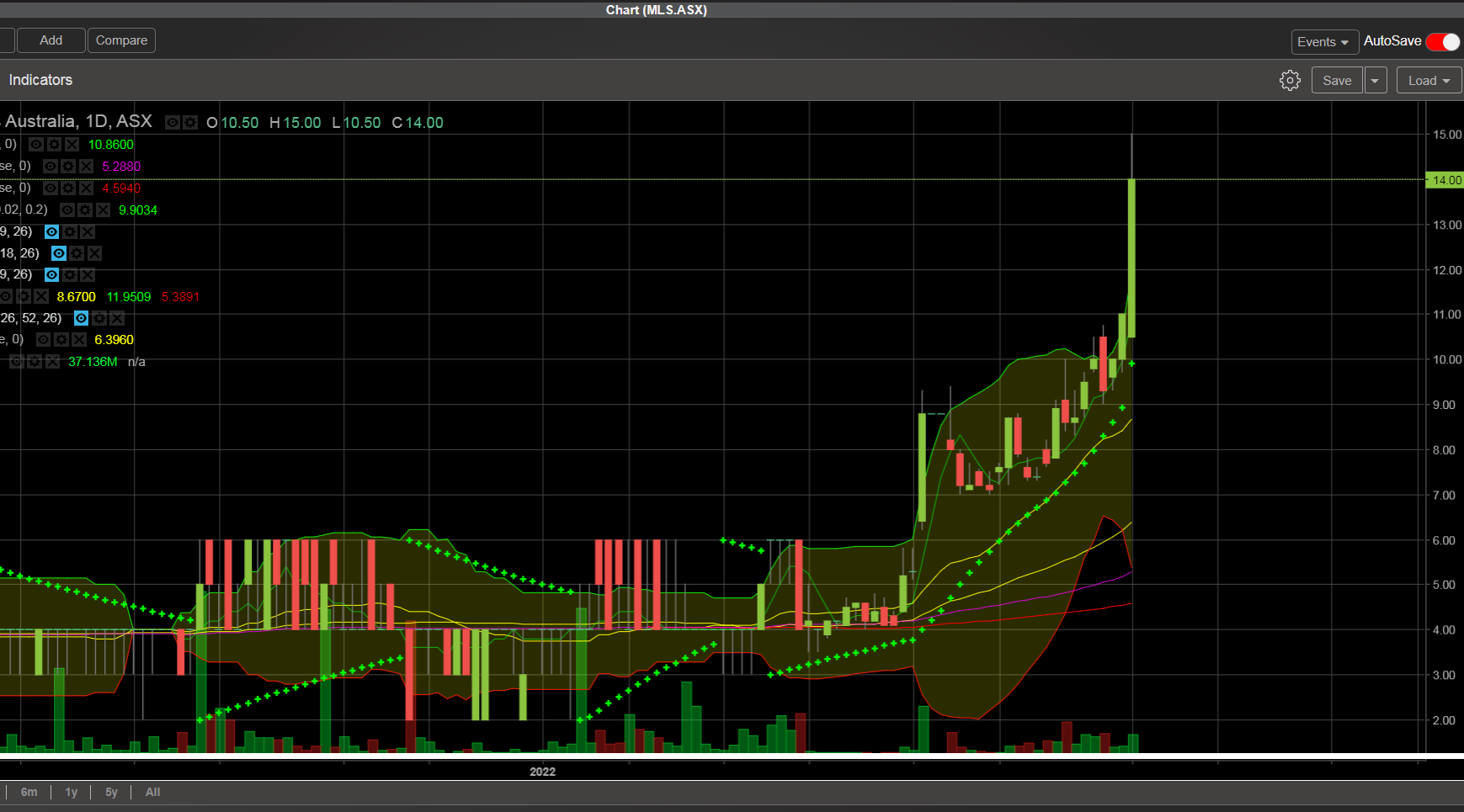Viewport: 1464px width, 812px height.
Task: Open settings for the 4.5940 indicator
Action: tap(68, 188)
